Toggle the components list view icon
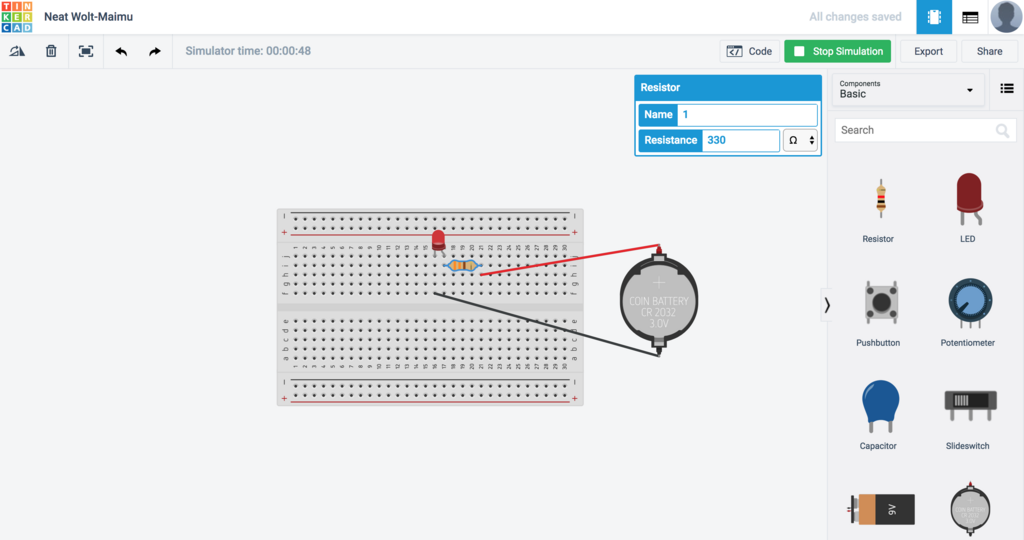 [1007, 89]
